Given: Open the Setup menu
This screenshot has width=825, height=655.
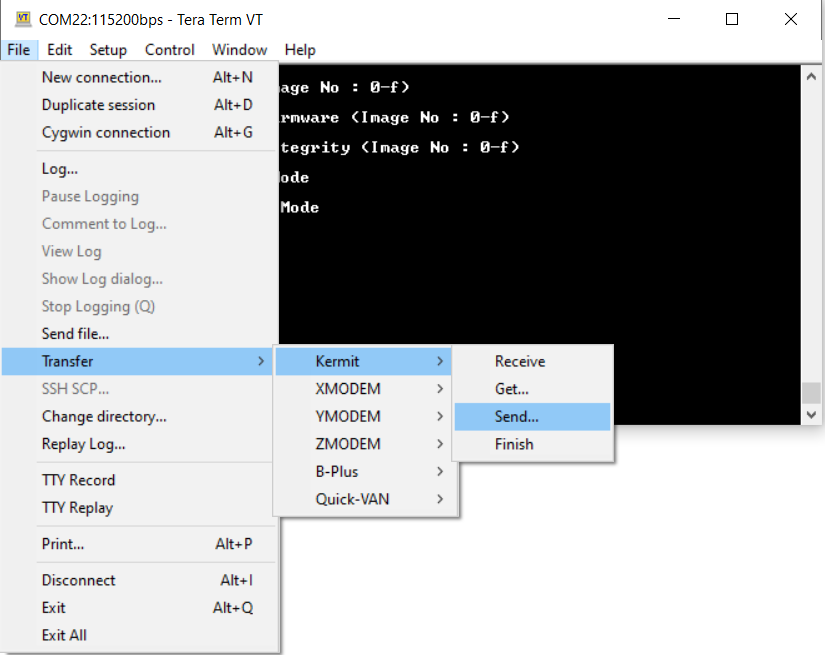Looking at the screenshot, I should (108, 50).
